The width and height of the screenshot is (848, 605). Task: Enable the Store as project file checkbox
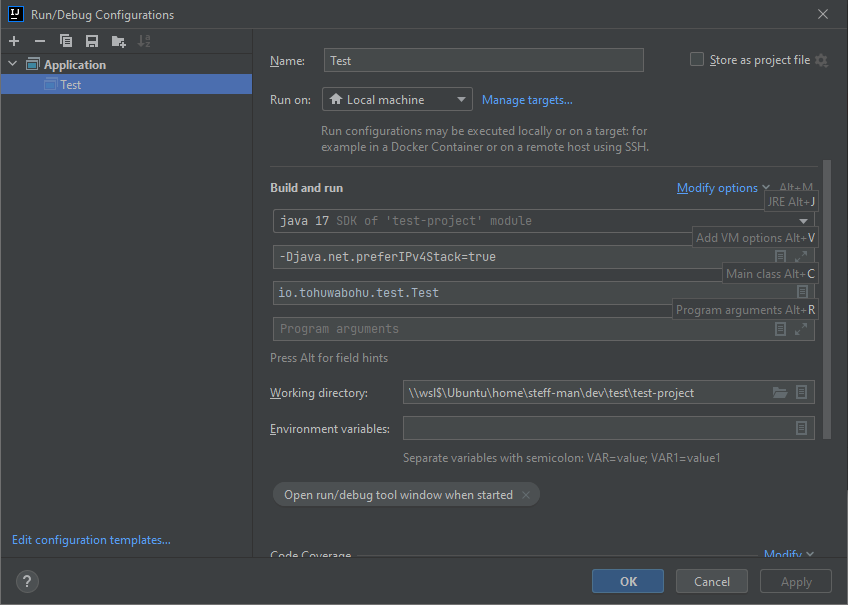click(x=697, y=60)
